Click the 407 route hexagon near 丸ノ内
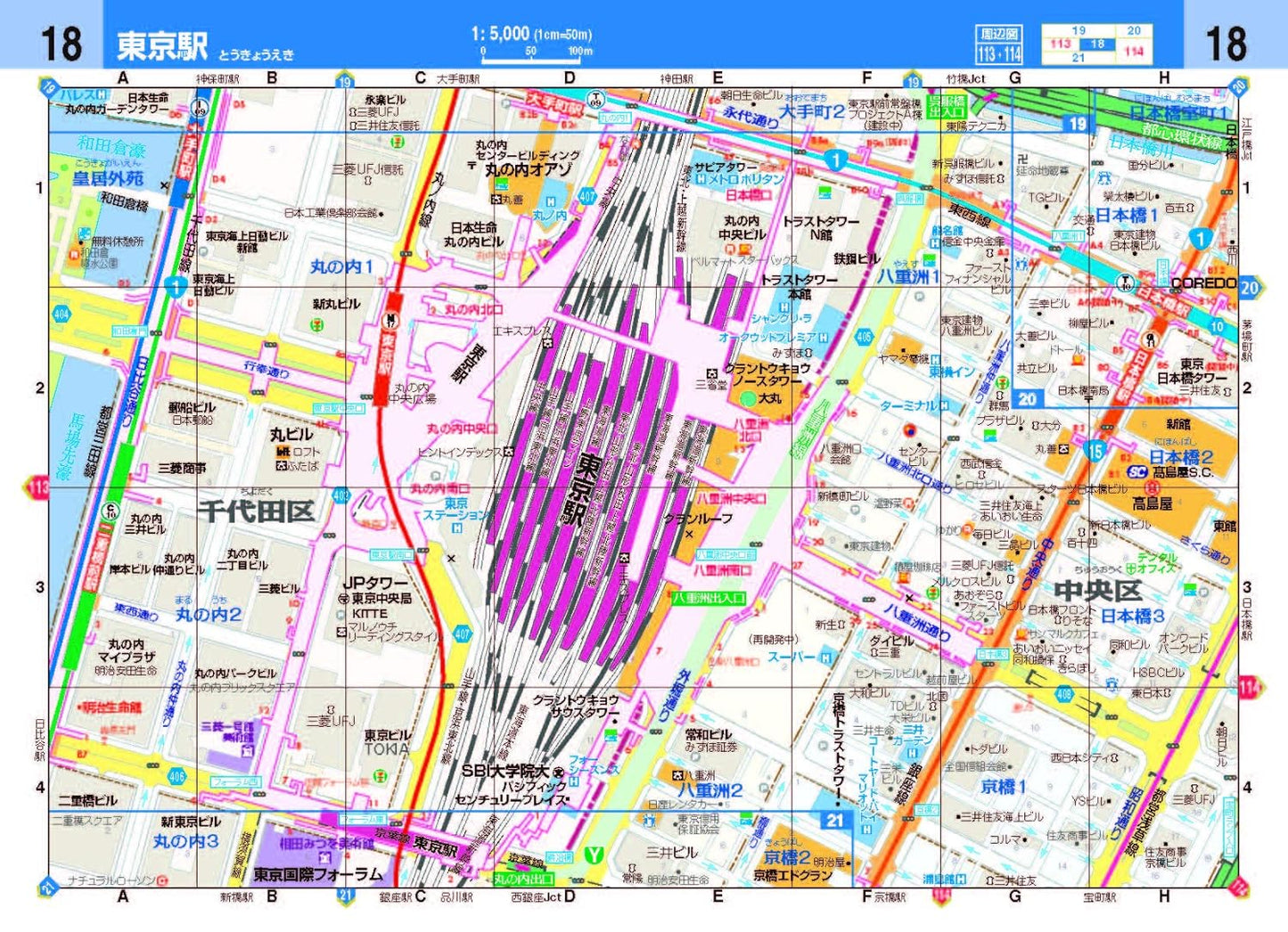1288x932 pixels. point(587,196)
